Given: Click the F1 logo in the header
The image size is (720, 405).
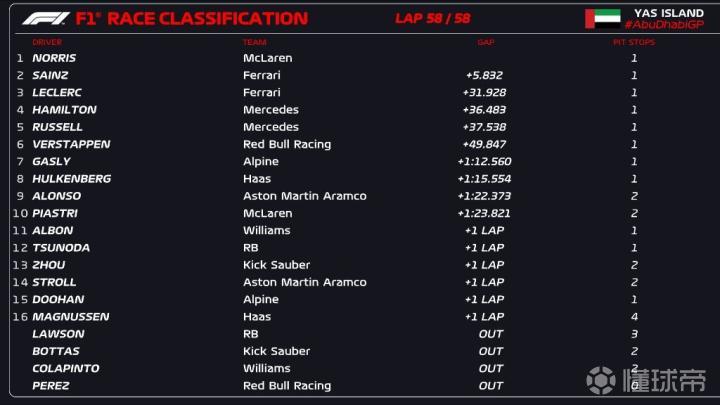Looking at the screenshot, I should pyautogui.click(x=49, y=18).
